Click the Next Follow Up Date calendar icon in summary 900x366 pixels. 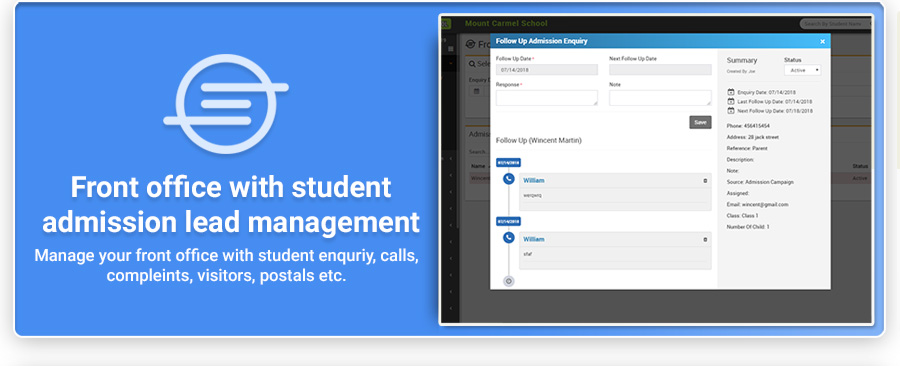(x=731, y=111)
